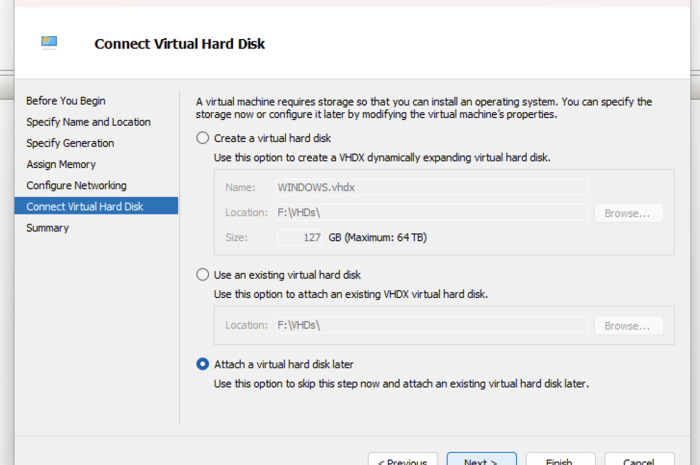
Task: Click the new disk Location field
Action: (431, 213)
